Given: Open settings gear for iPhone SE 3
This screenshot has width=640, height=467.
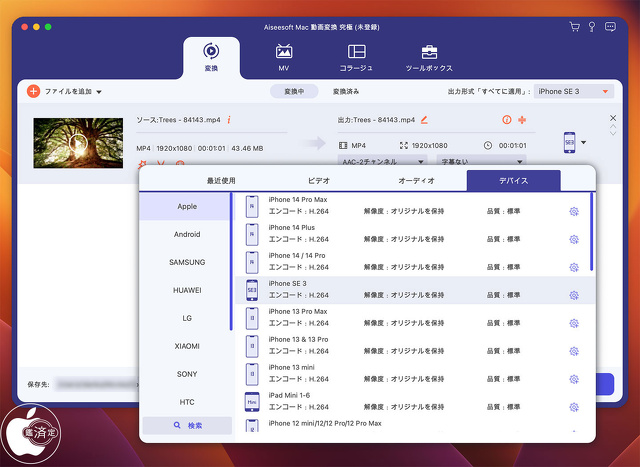Looking at the screenshot, I should pos(574,295).
